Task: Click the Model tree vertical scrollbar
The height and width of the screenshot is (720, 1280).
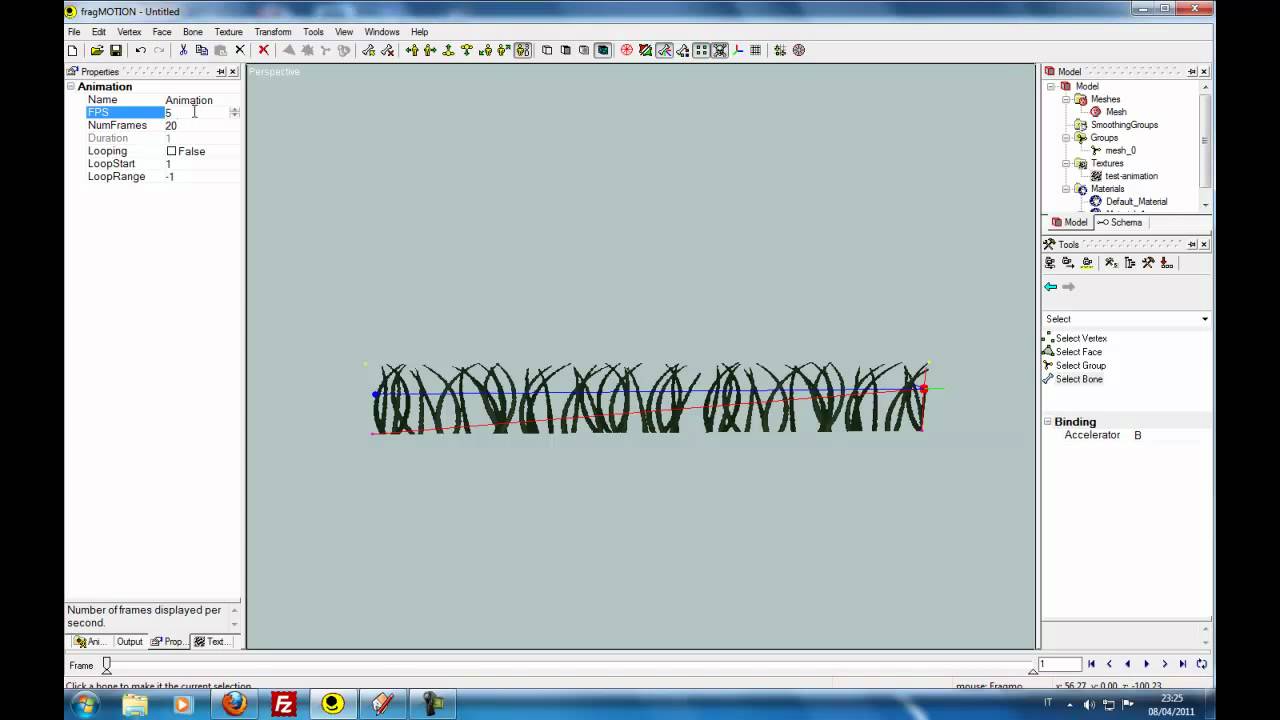Action: (x=1206, y=145)
